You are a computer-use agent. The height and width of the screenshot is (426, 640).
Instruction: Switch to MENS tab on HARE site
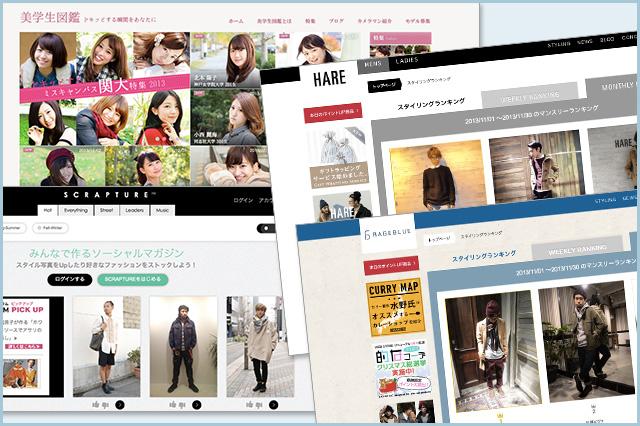pyautogui.click(x=372, y=64)
